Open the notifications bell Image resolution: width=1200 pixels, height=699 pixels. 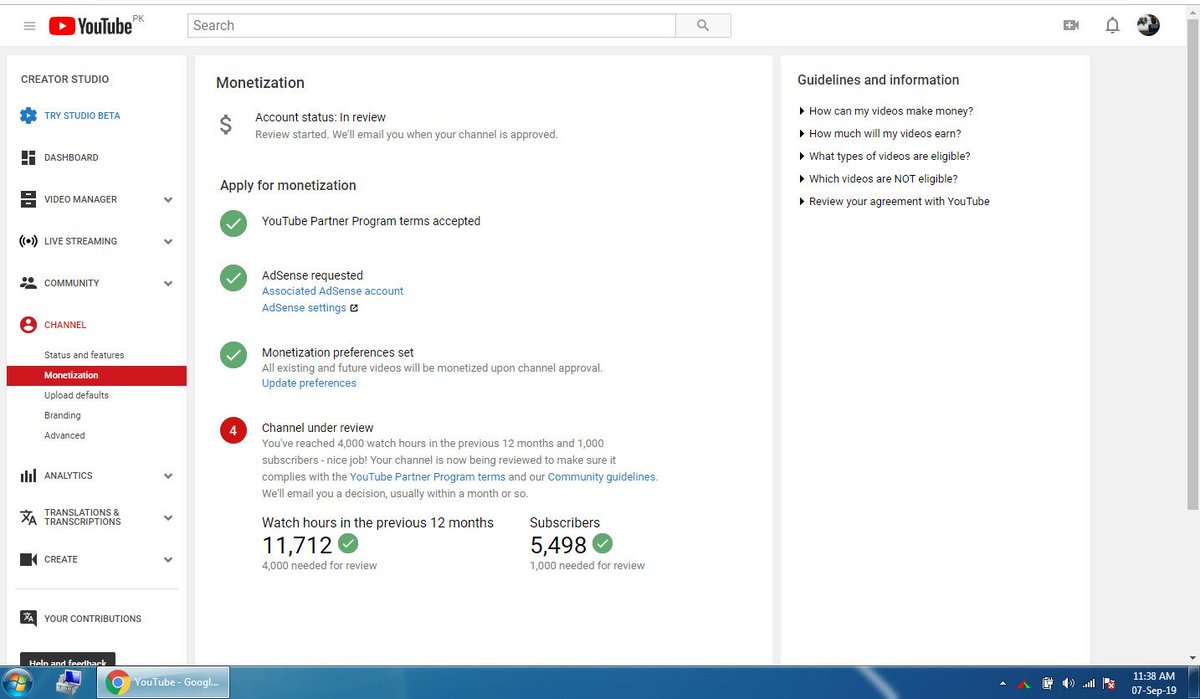tap(1112, 26)
